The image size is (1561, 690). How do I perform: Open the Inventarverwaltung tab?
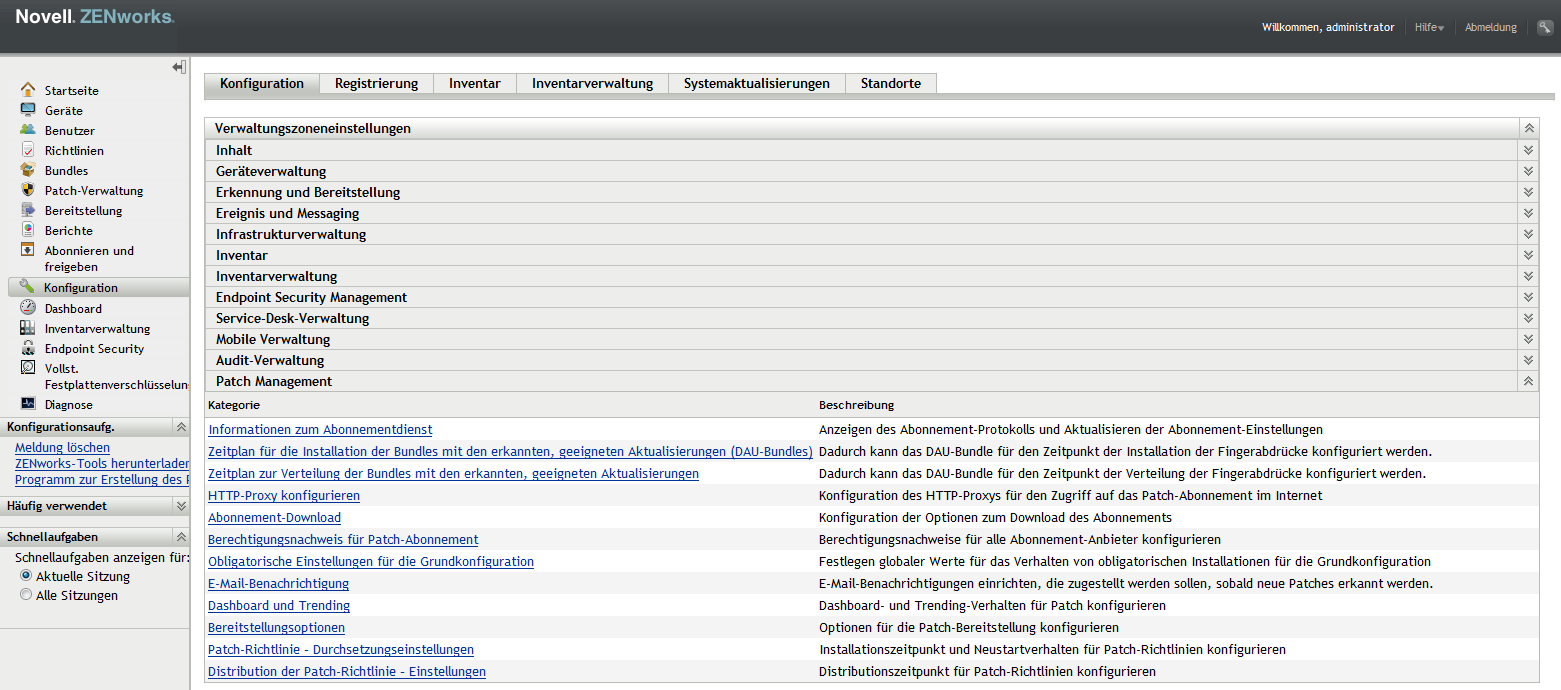(x=592, y=83)
